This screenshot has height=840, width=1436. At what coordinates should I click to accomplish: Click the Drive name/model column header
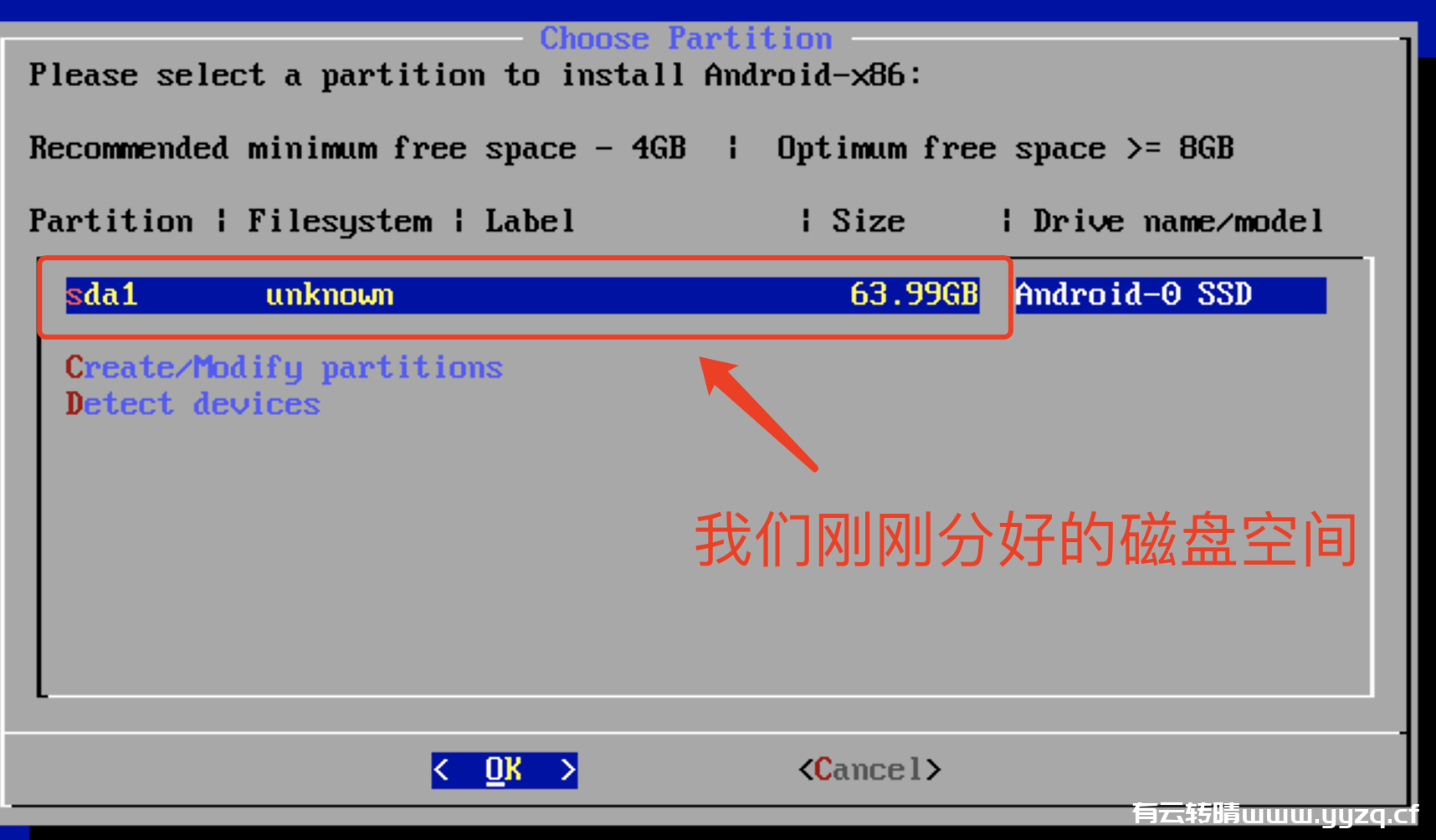point(1178,222)
